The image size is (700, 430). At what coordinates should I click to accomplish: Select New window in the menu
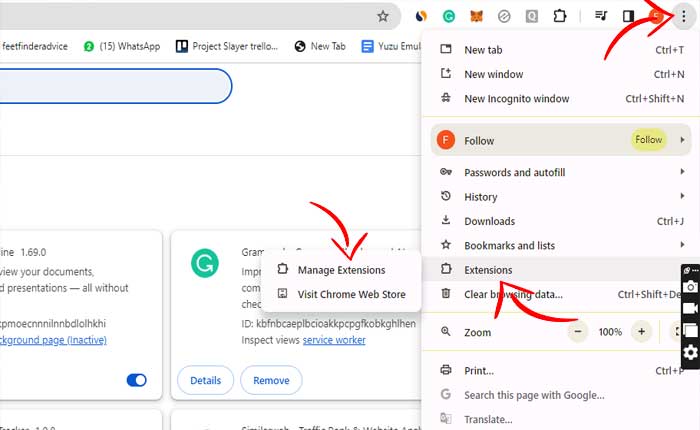(x=560, y=74)
